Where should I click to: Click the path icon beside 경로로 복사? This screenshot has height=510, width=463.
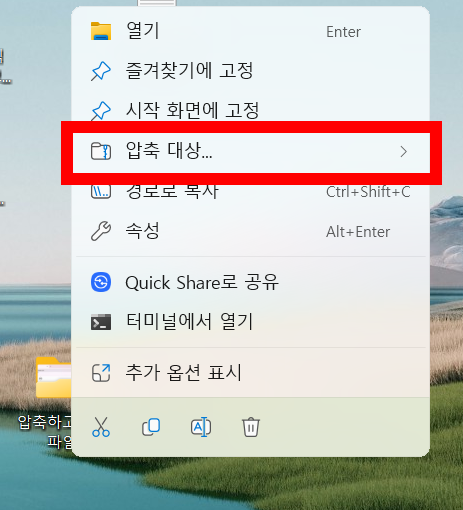101,192
